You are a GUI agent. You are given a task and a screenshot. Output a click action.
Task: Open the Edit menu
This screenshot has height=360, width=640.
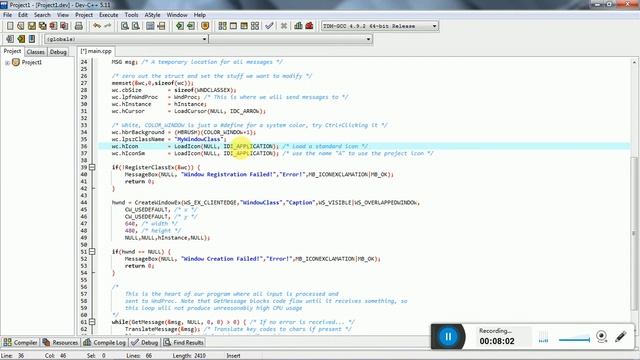tap(23, 15)
